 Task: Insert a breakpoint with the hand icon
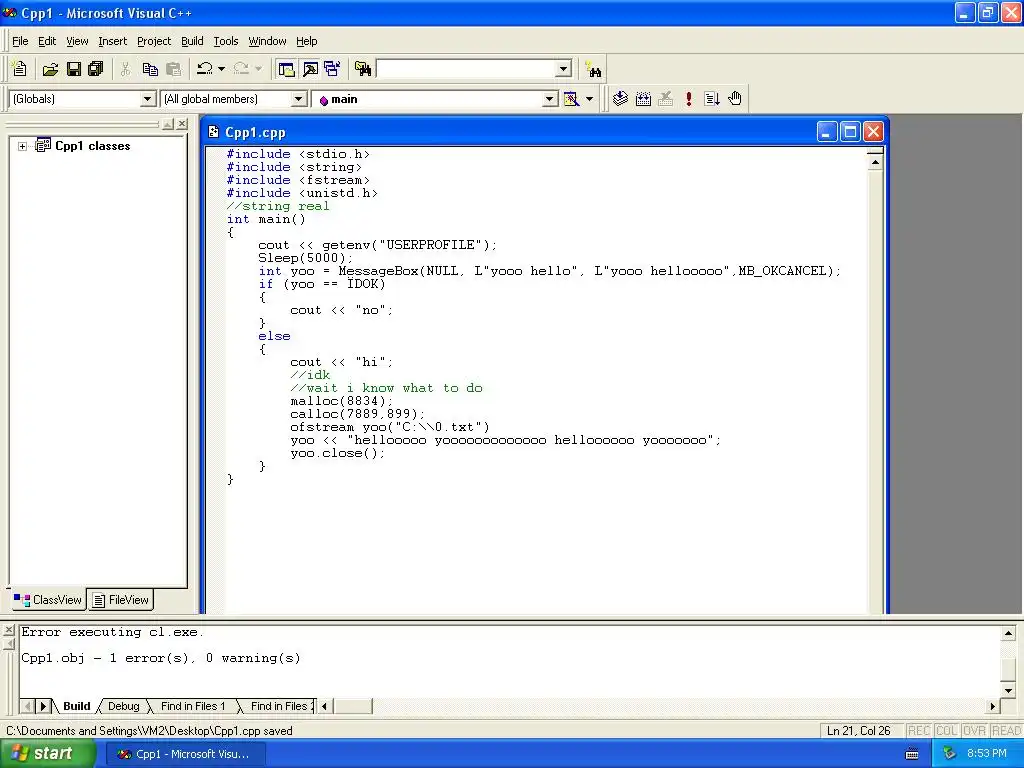pyautogui.click(x=735, y=99)
